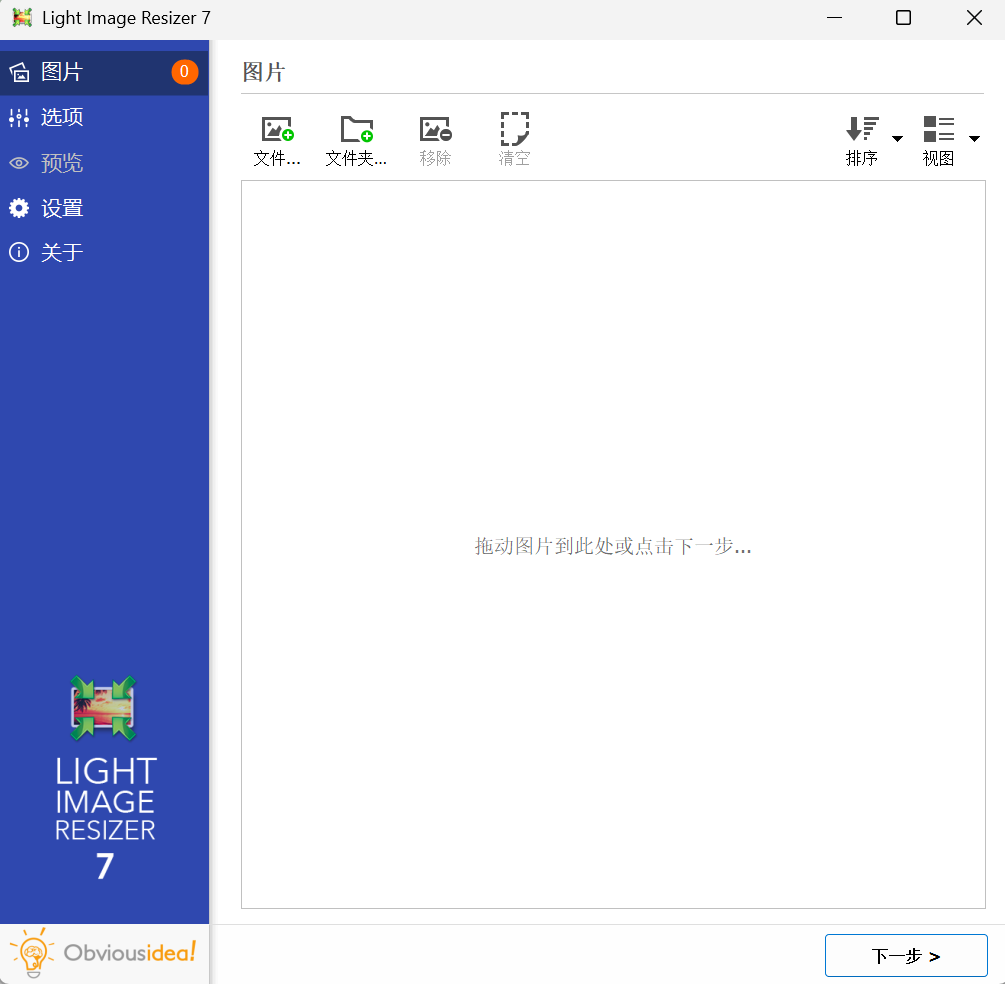Viewport: 1005px width, 984px height.
Task: Click the app icon in the title bar
Action: [x=21, y=17]
